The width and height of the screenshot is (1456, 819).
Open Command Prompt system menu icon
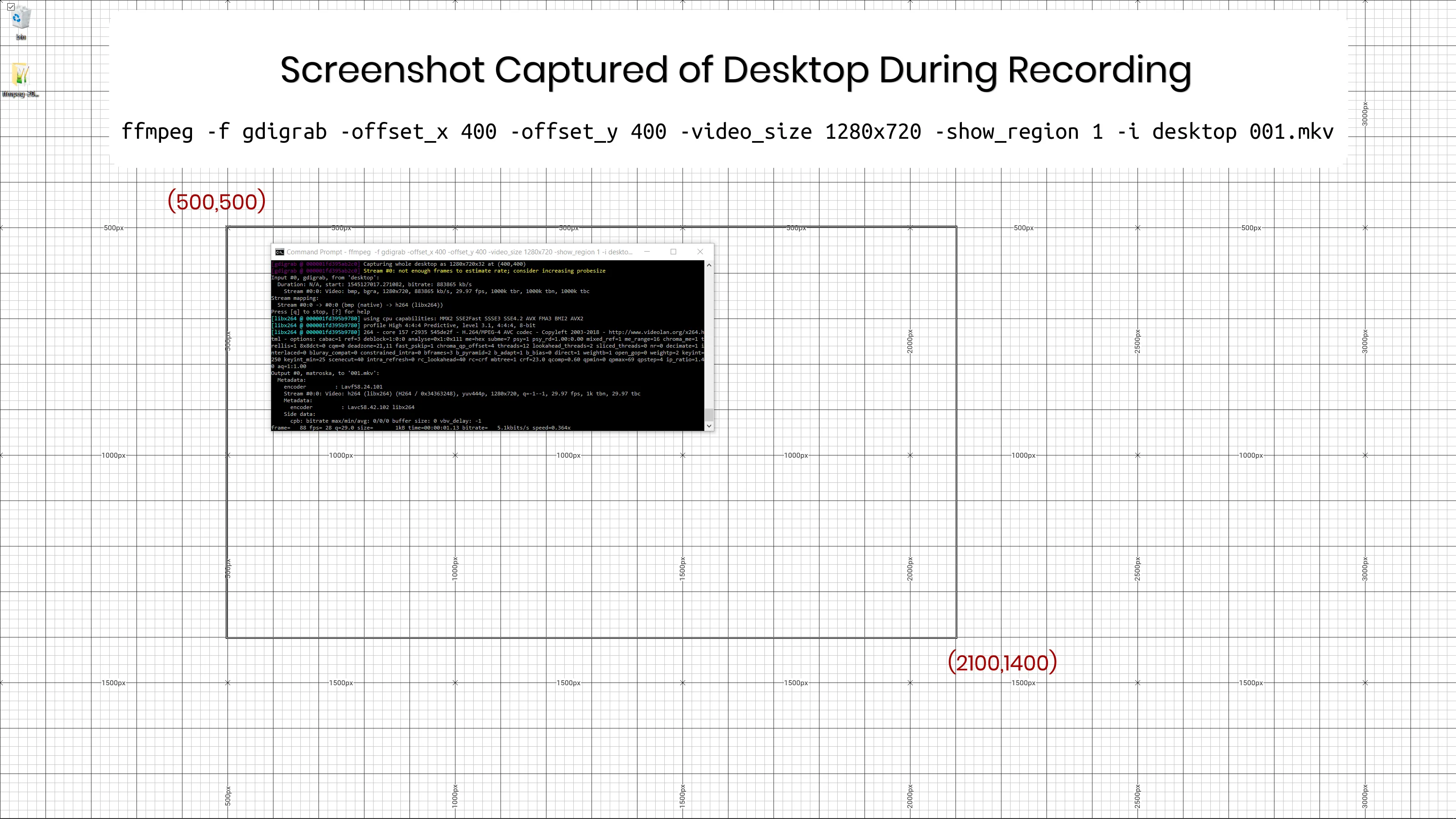[x=279, y=252]
